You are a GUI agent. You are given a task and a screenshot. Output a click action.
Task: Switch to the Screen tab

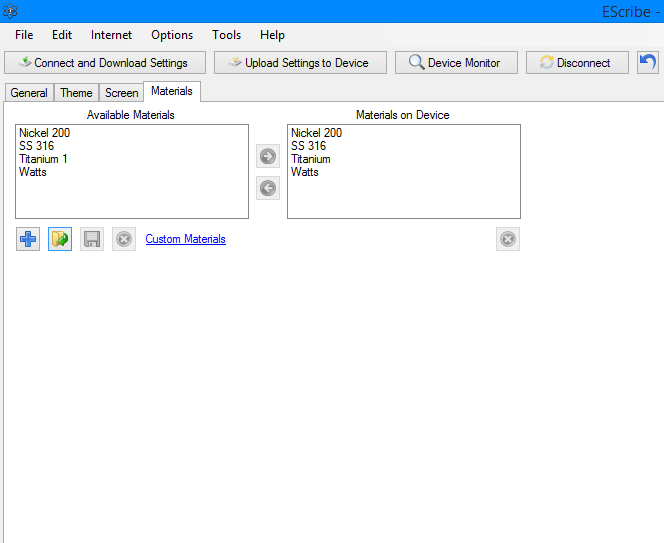click(x=122, y=93)
